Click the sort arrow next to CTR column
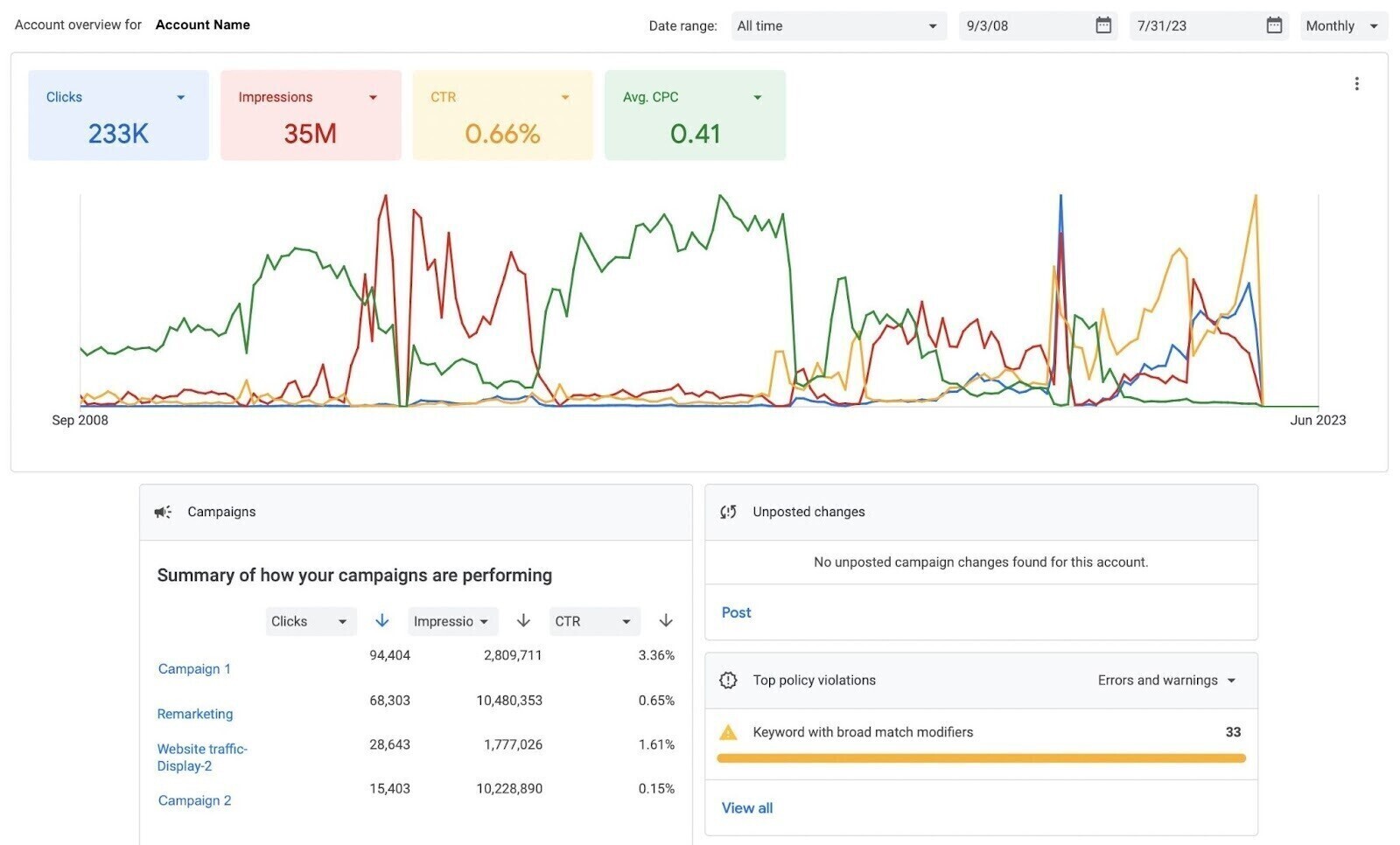This screenshot has width=1400, height=845. [666, 621]
